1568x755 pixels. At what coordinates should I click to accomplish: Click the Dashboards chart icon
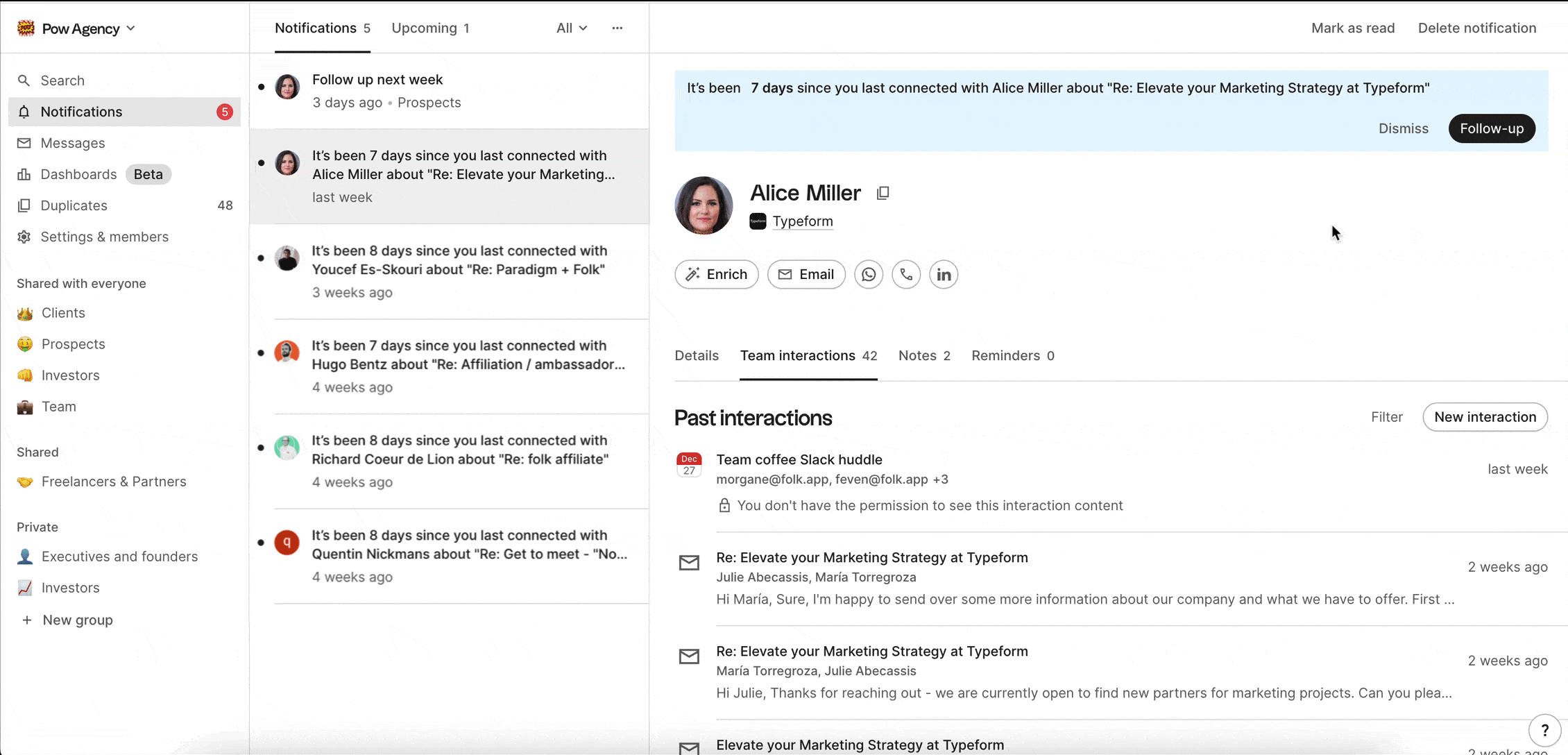(24, 174)
